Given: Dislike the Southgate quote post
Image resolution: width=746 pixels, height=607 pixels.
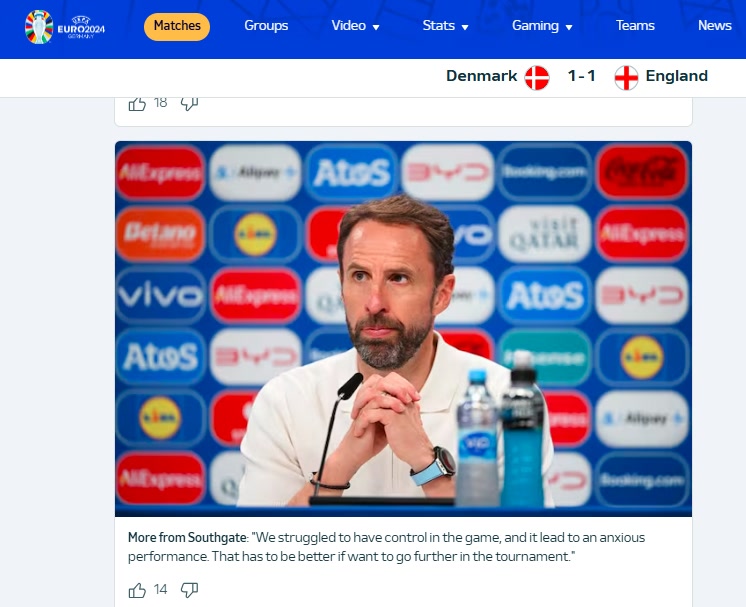Looking at the screenshot, I should coord(189,590).
